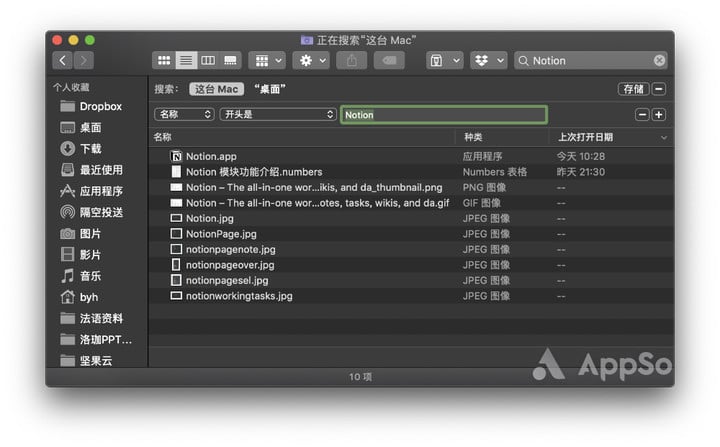
Task: Select the 这台 Mac search scope
Action: (x=216, y=89)
